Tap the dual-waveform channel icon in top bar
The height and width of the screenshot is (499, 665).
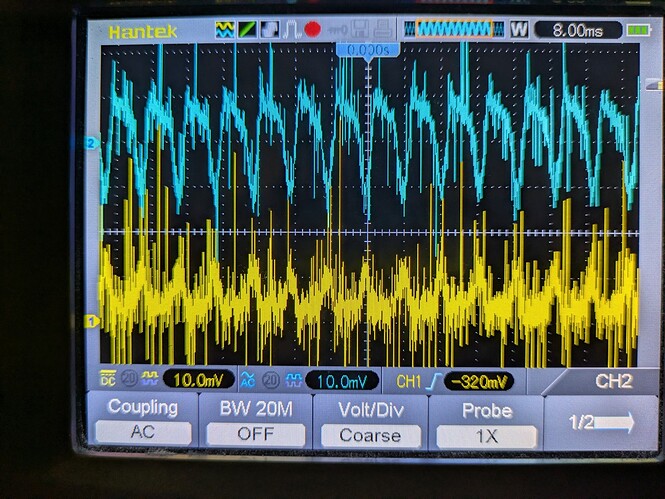coord(225,30)
